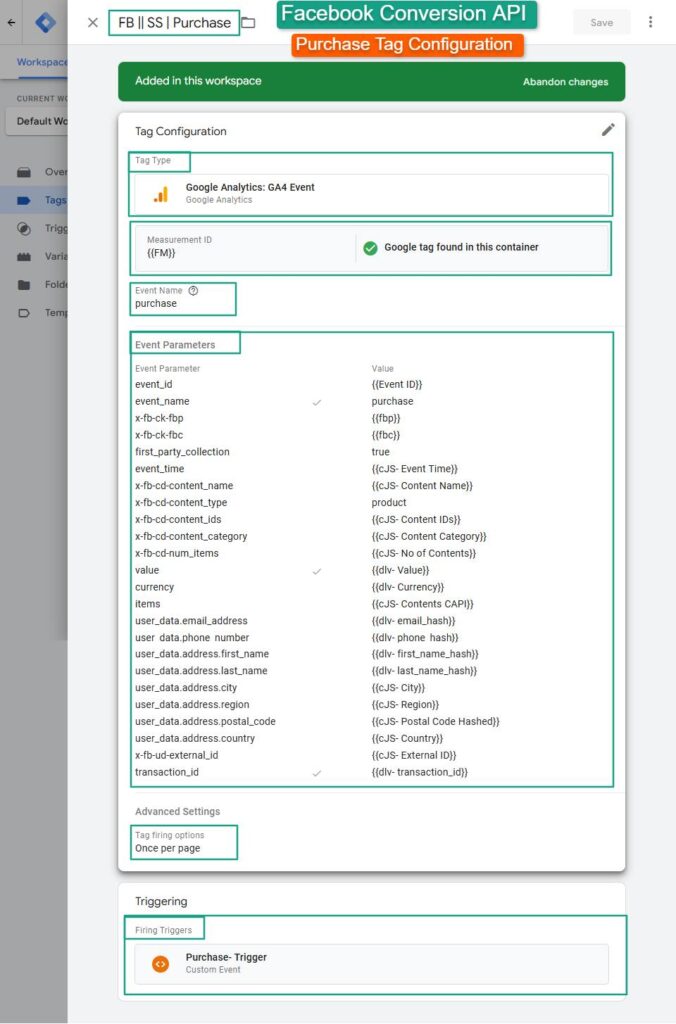Open the Default Workspace selector
The image size is (676, 1024).
(38, 121)
